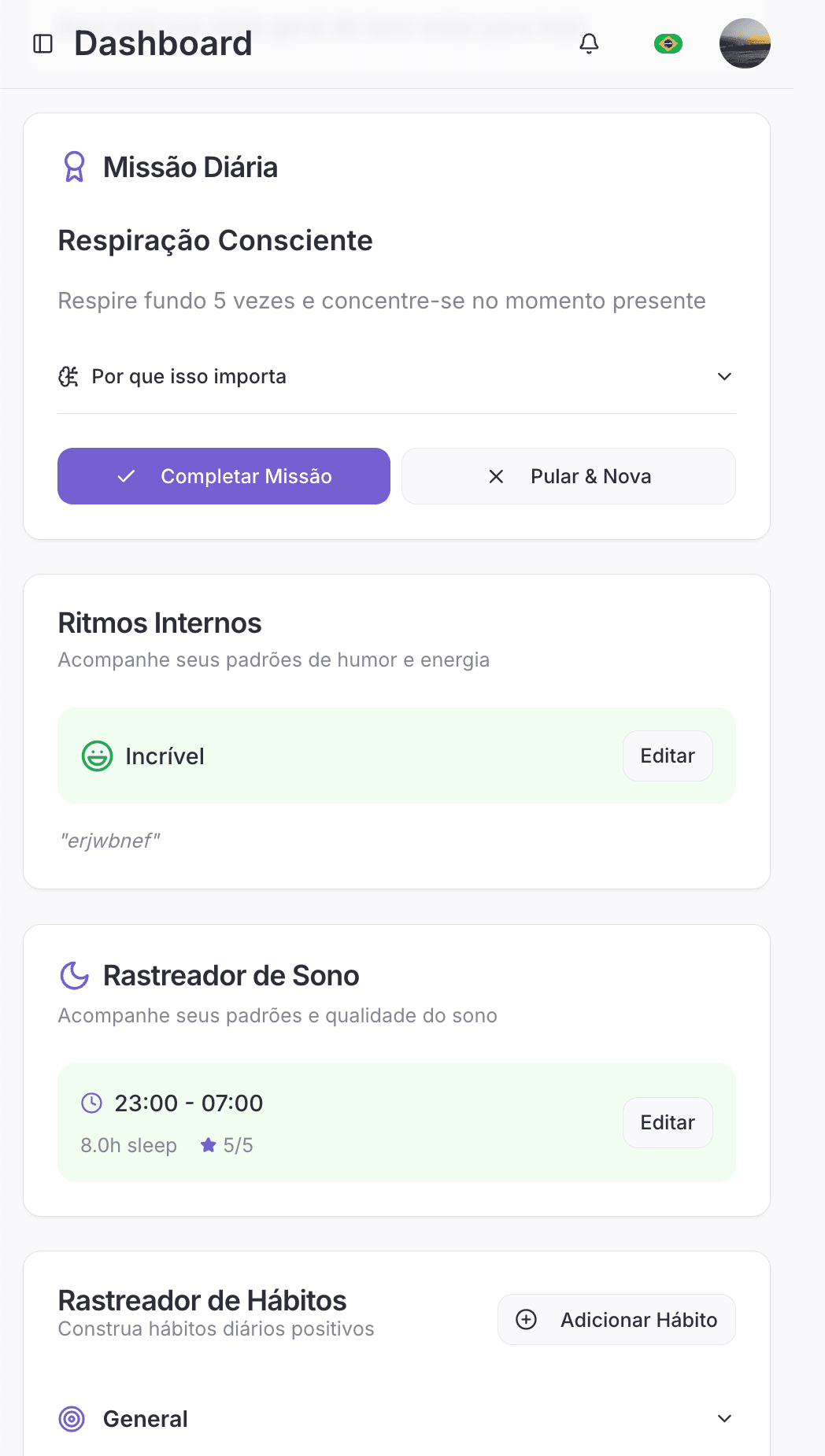Open notifications via the bell icon
Screen dimensions: 825x1456
point(588,43)
